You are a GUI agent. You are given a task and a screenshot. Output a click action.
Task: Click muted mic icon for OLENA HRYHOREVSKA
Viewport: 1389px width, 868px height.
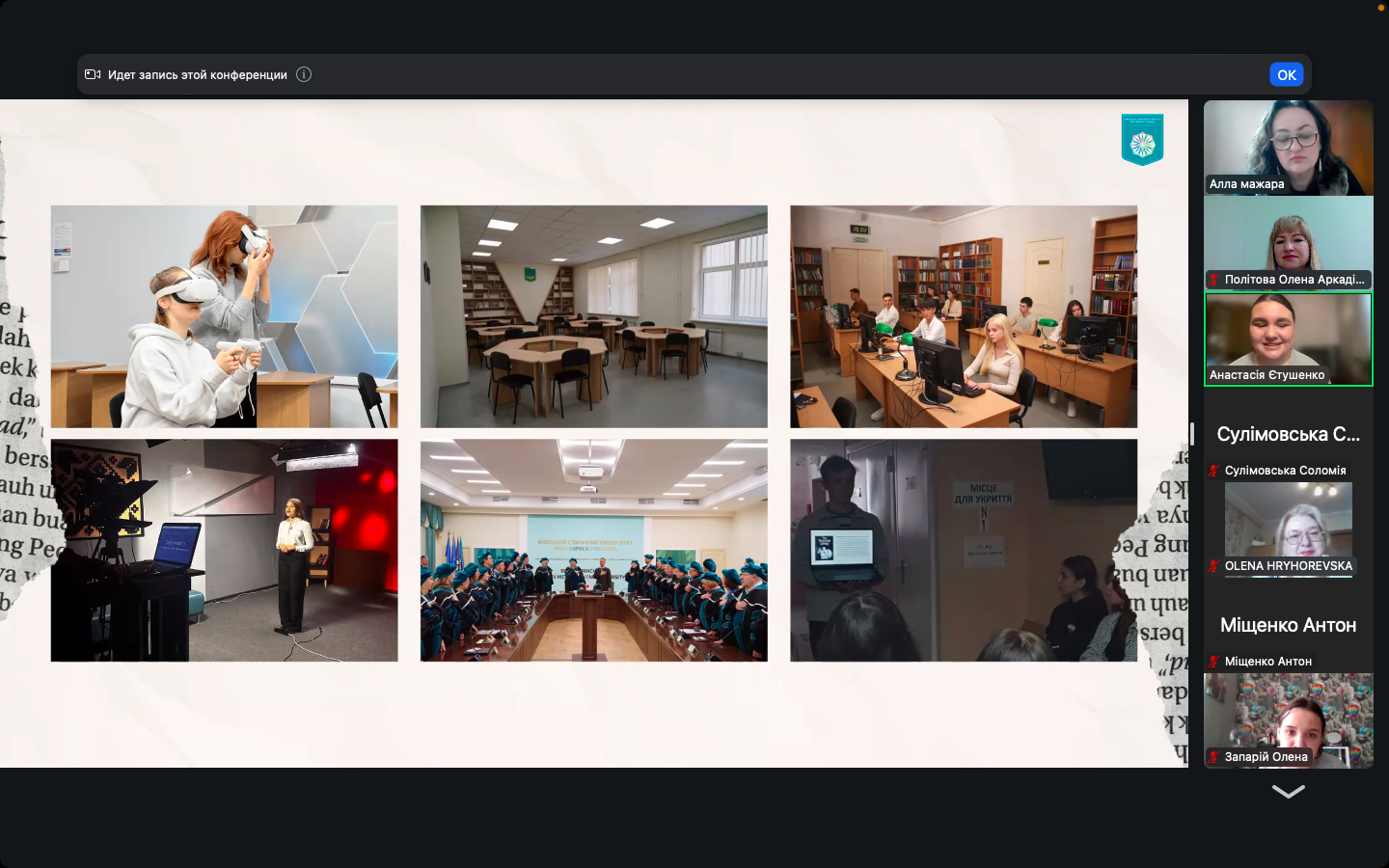pyautogui.click(x=1213, y=566)
